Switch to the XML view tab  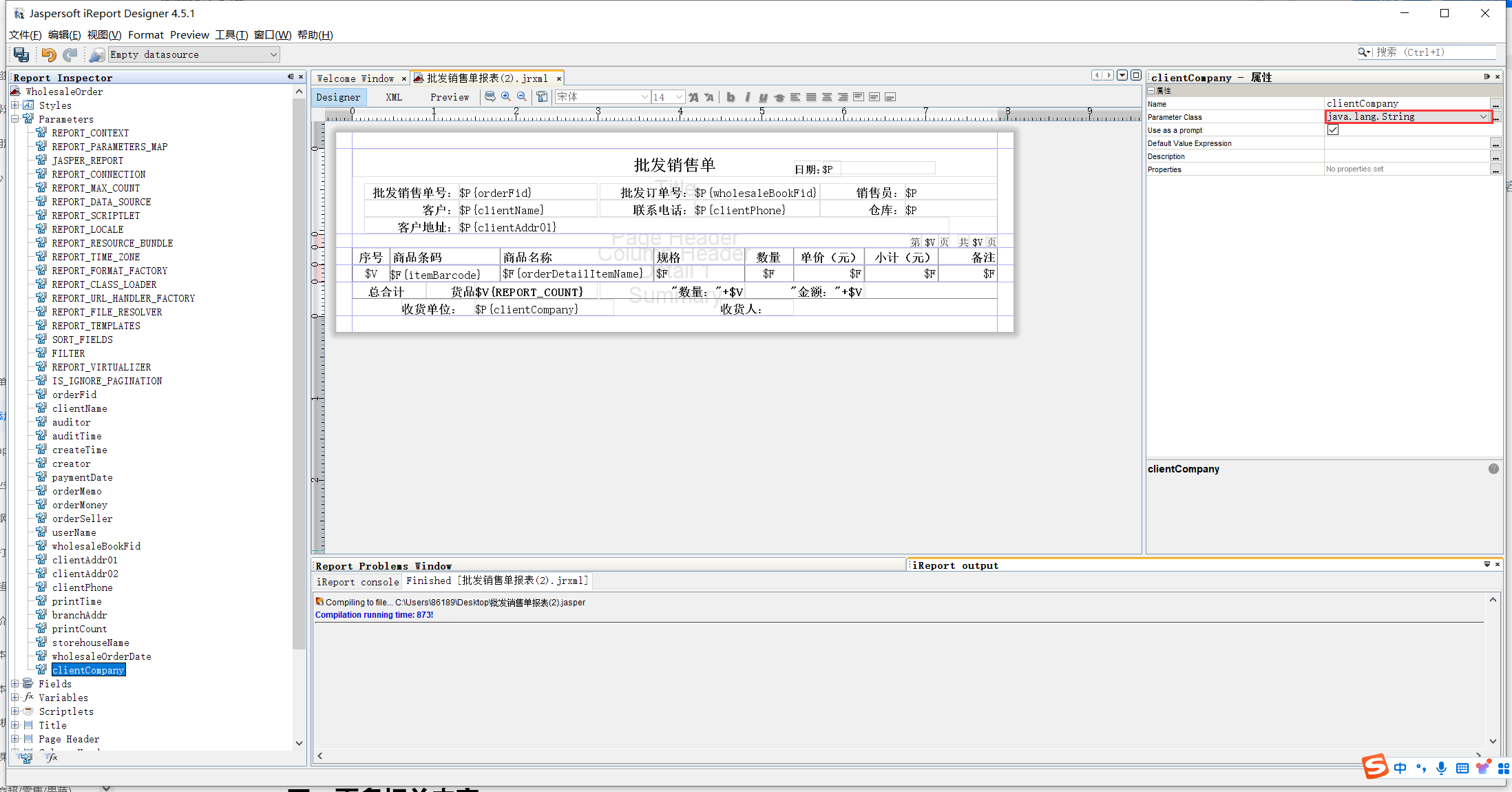[x=394, y=97]
